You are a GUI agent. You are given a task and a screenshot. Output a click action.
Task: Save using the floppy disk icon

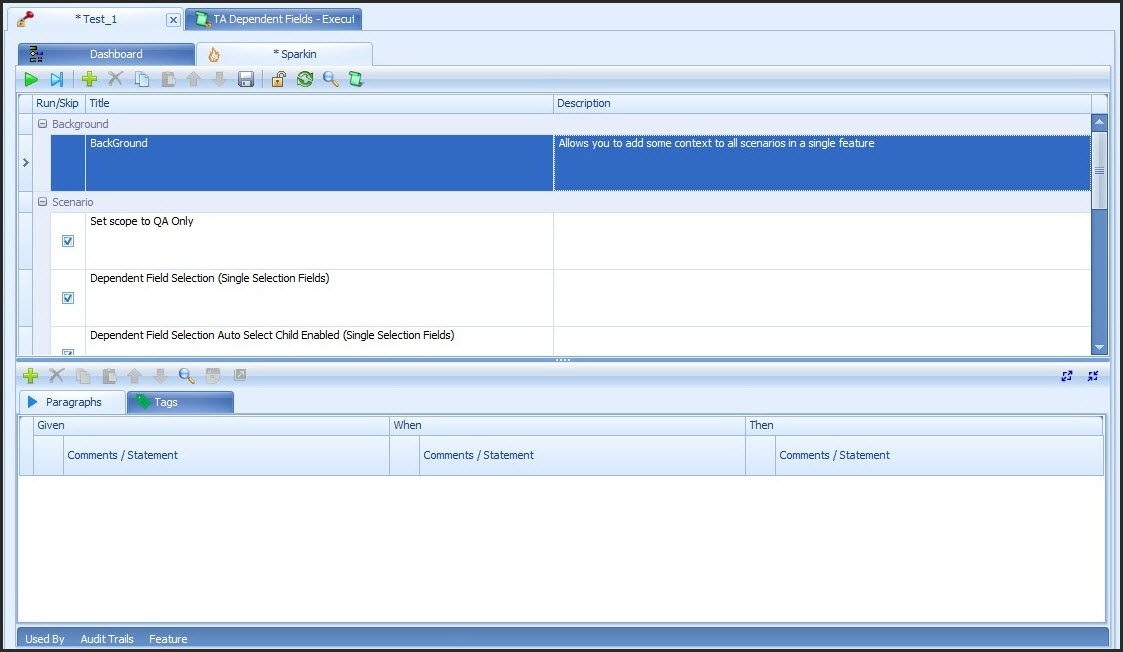click(246, 80)
